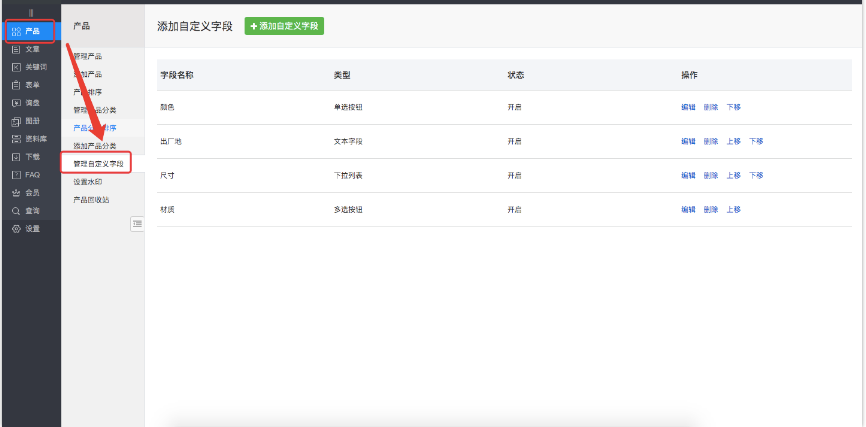Click the 下载 download icon

point(16,157)
